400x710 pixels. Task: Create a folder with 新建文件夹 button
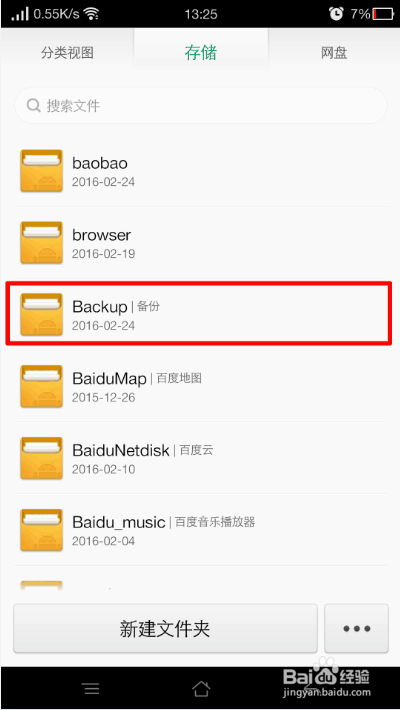165,628
